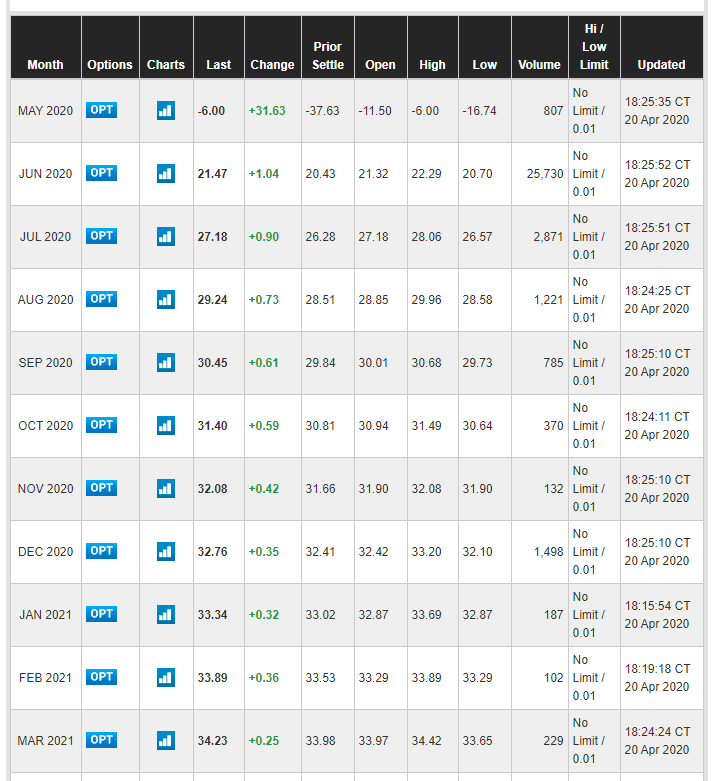Click the Low column header
Screen dimensions: 711x781
485,47
